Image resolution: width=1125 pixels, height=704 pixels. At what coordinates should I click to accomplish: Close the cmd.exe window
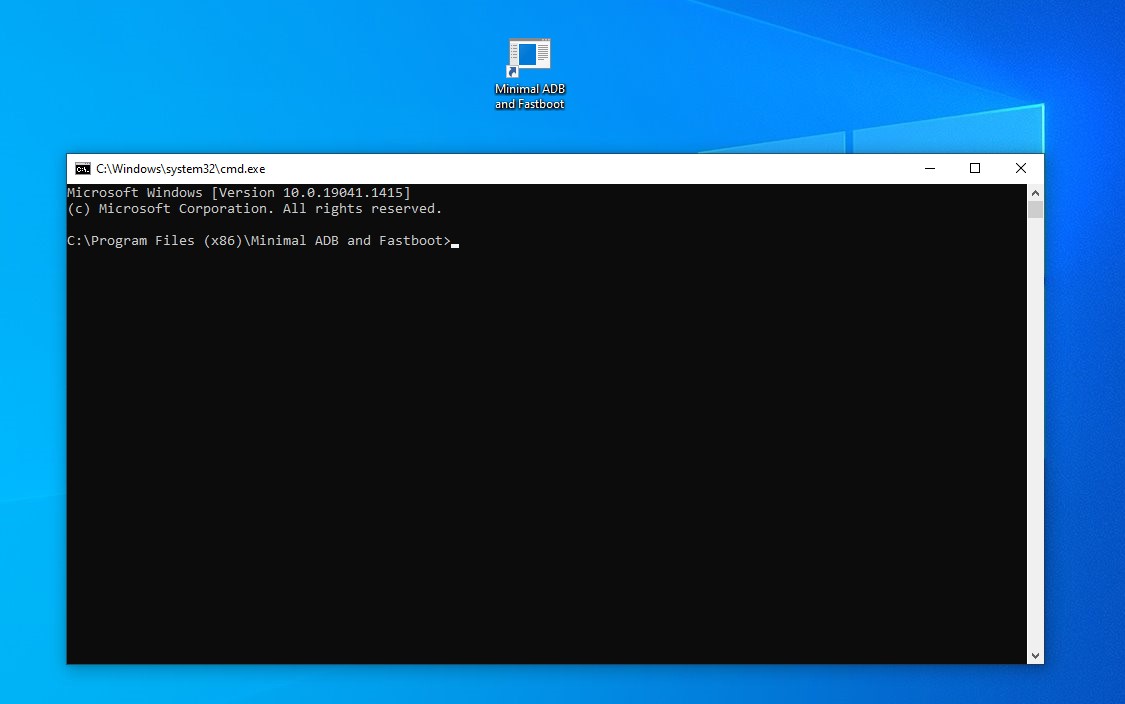click(x=1020, y=169)
